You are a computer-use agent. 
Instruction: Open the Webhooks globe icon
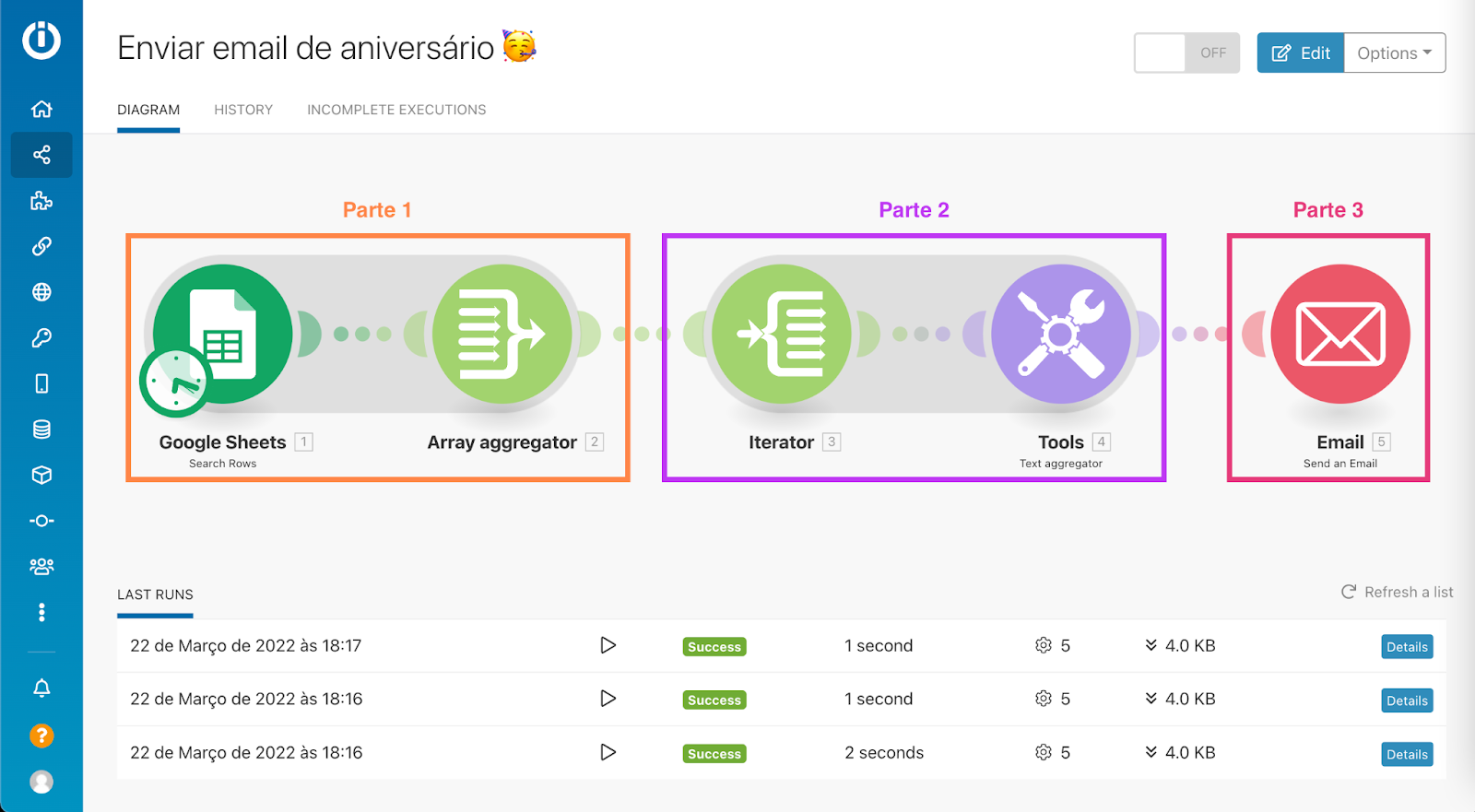point(41,292)
